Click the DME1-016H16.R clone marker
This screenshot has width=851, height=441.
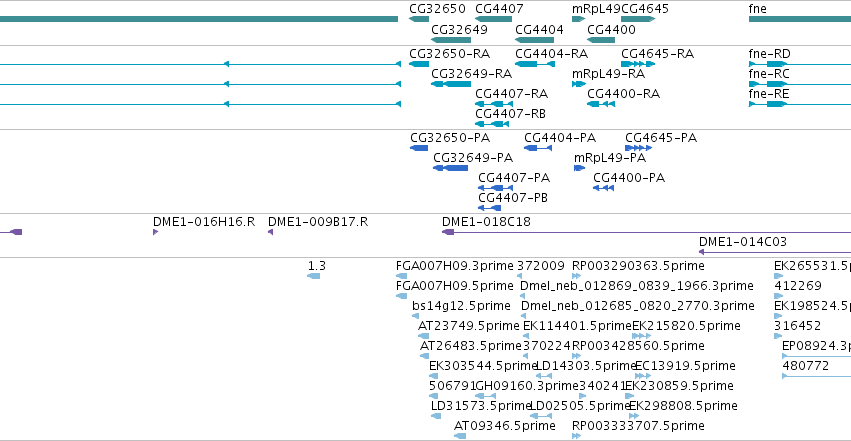tap(156, 232)
